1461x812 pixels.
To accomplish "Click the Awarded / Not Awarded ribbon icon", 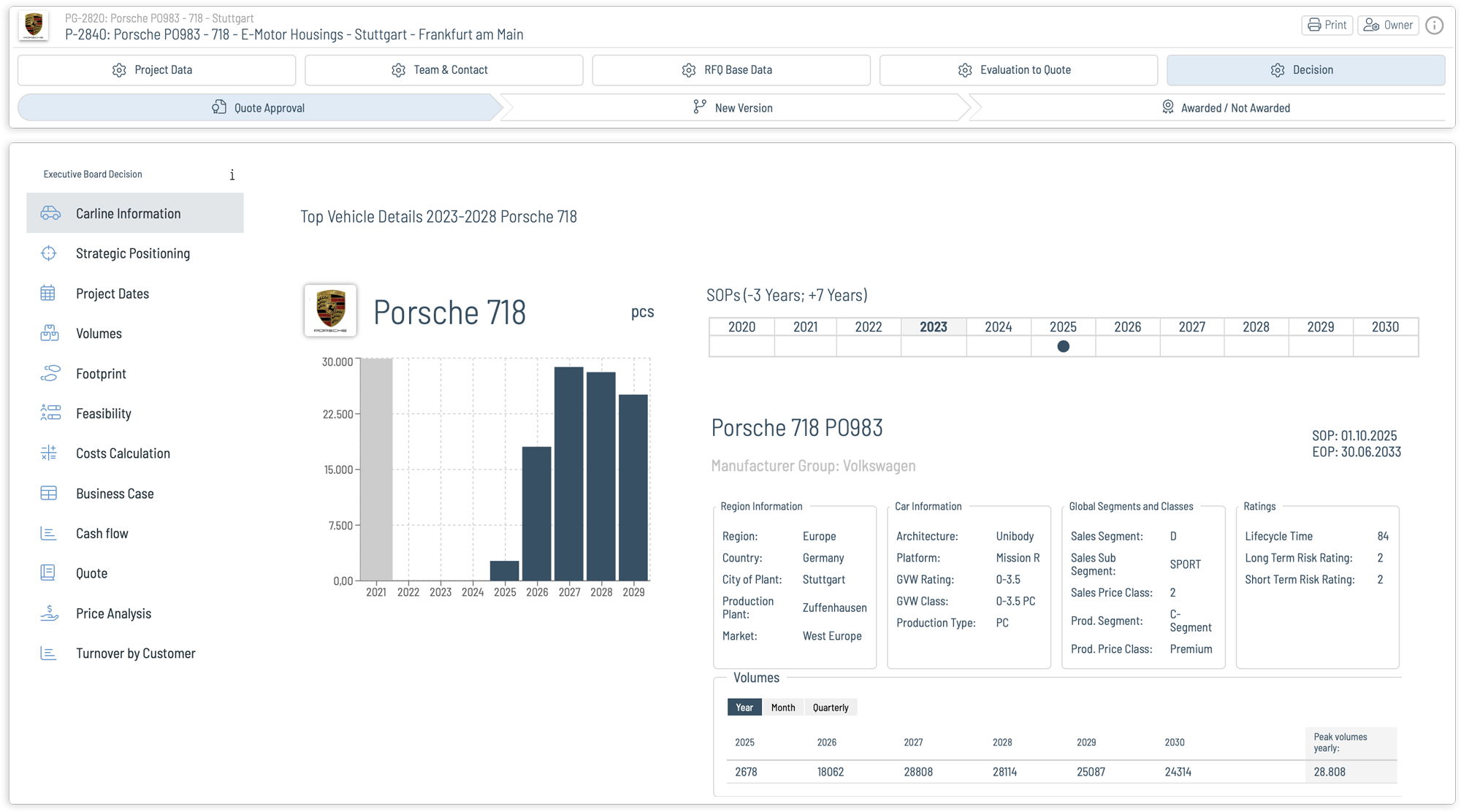I will [x=1168, y=107].
